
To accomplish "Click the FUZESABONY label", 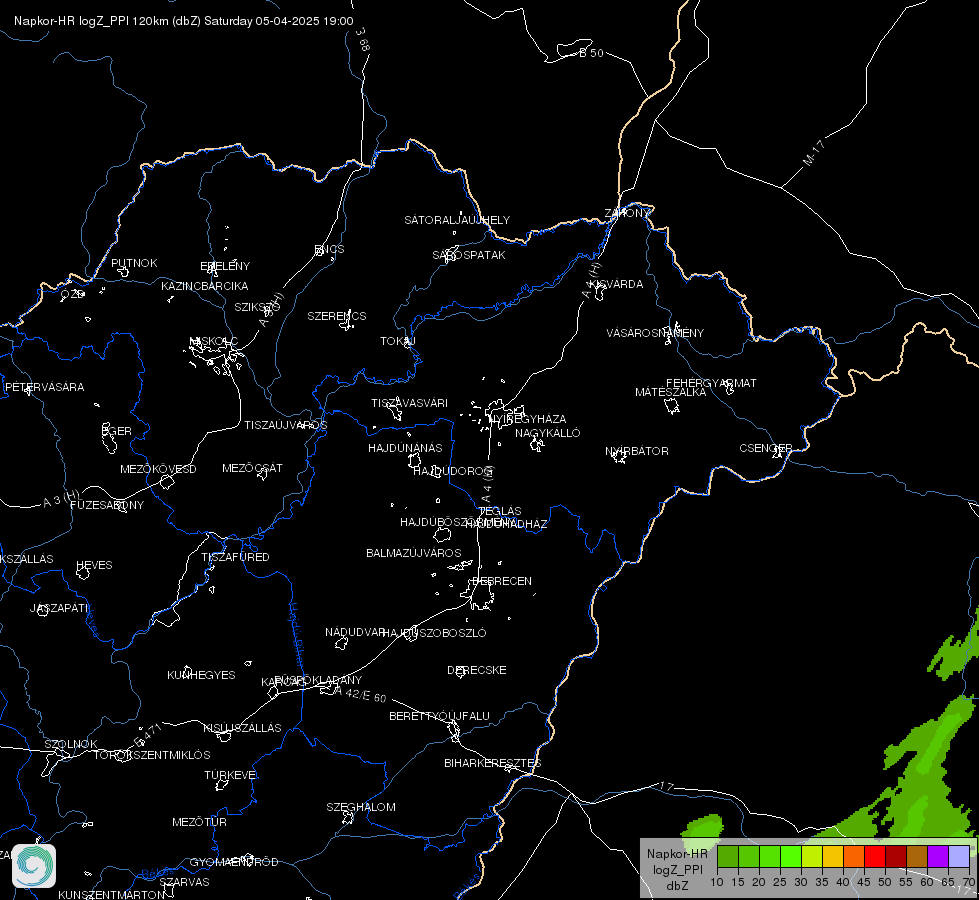I will pyautogui.click(x=107, y=505).
